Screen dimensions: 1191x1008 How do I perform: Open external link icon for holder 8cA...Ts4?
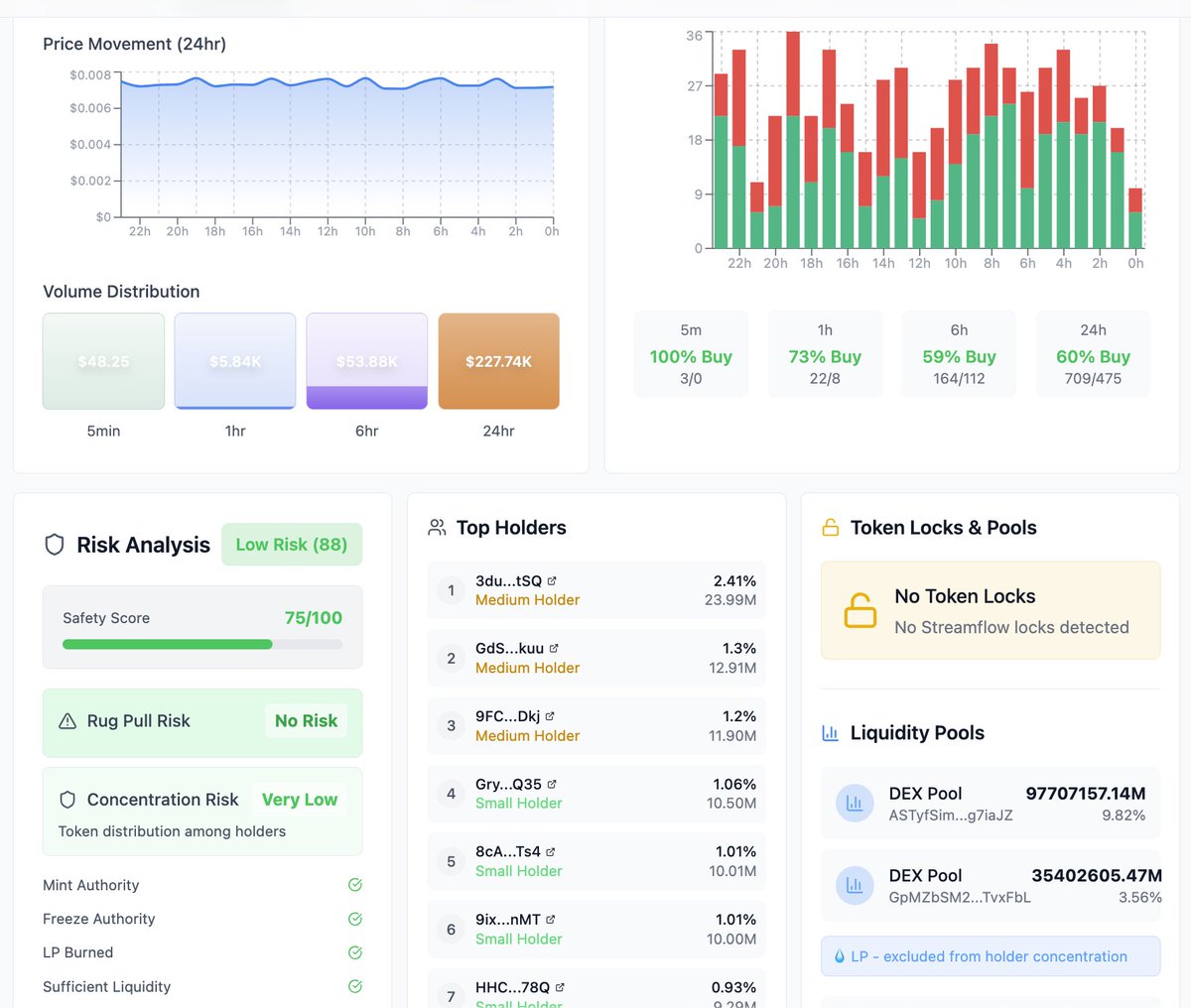(550, 851)
